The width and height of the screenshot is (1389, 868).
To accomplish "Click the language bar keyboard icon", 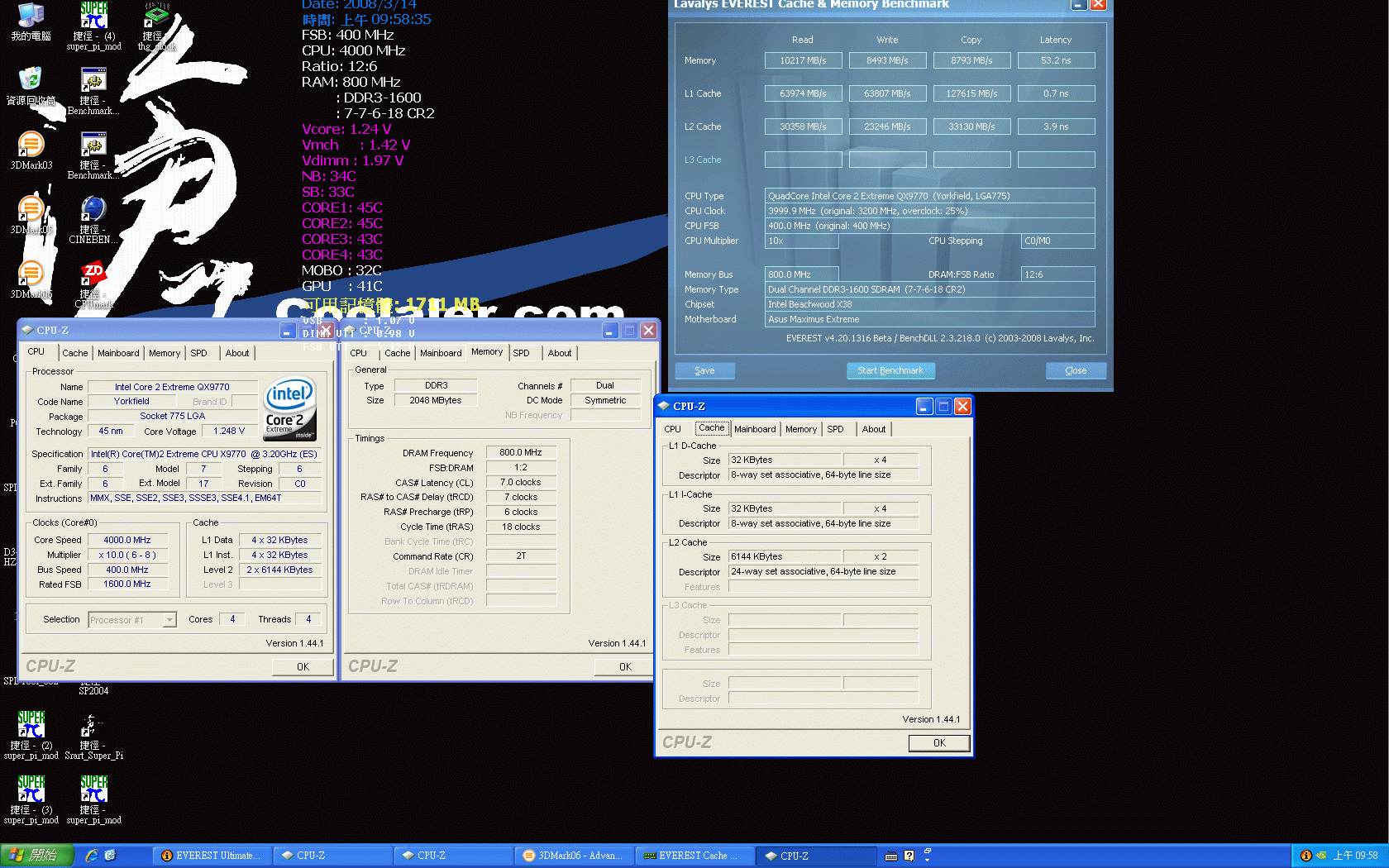I will pos(891,856).
